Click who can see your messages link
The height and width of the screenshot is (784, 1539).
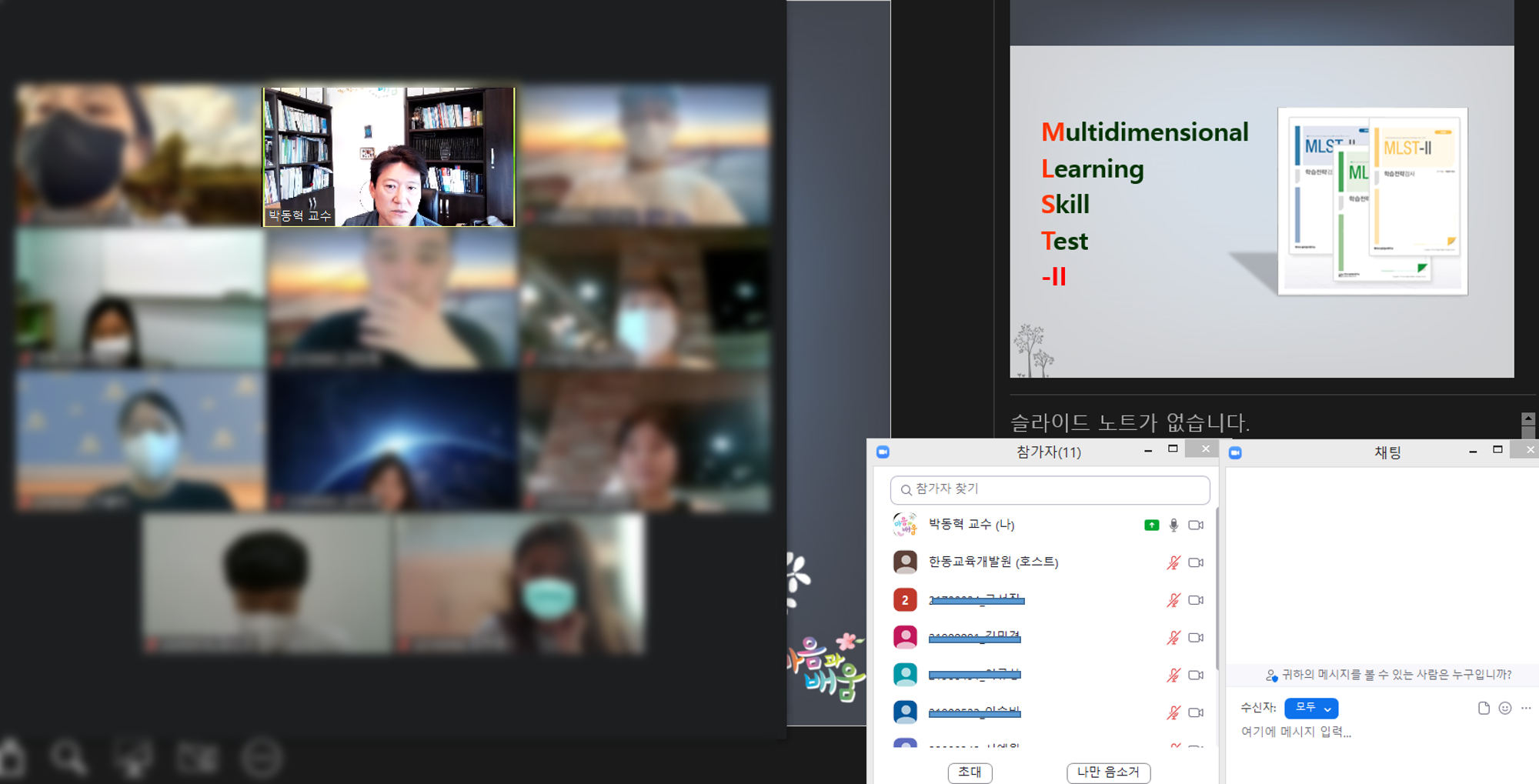1389,675
